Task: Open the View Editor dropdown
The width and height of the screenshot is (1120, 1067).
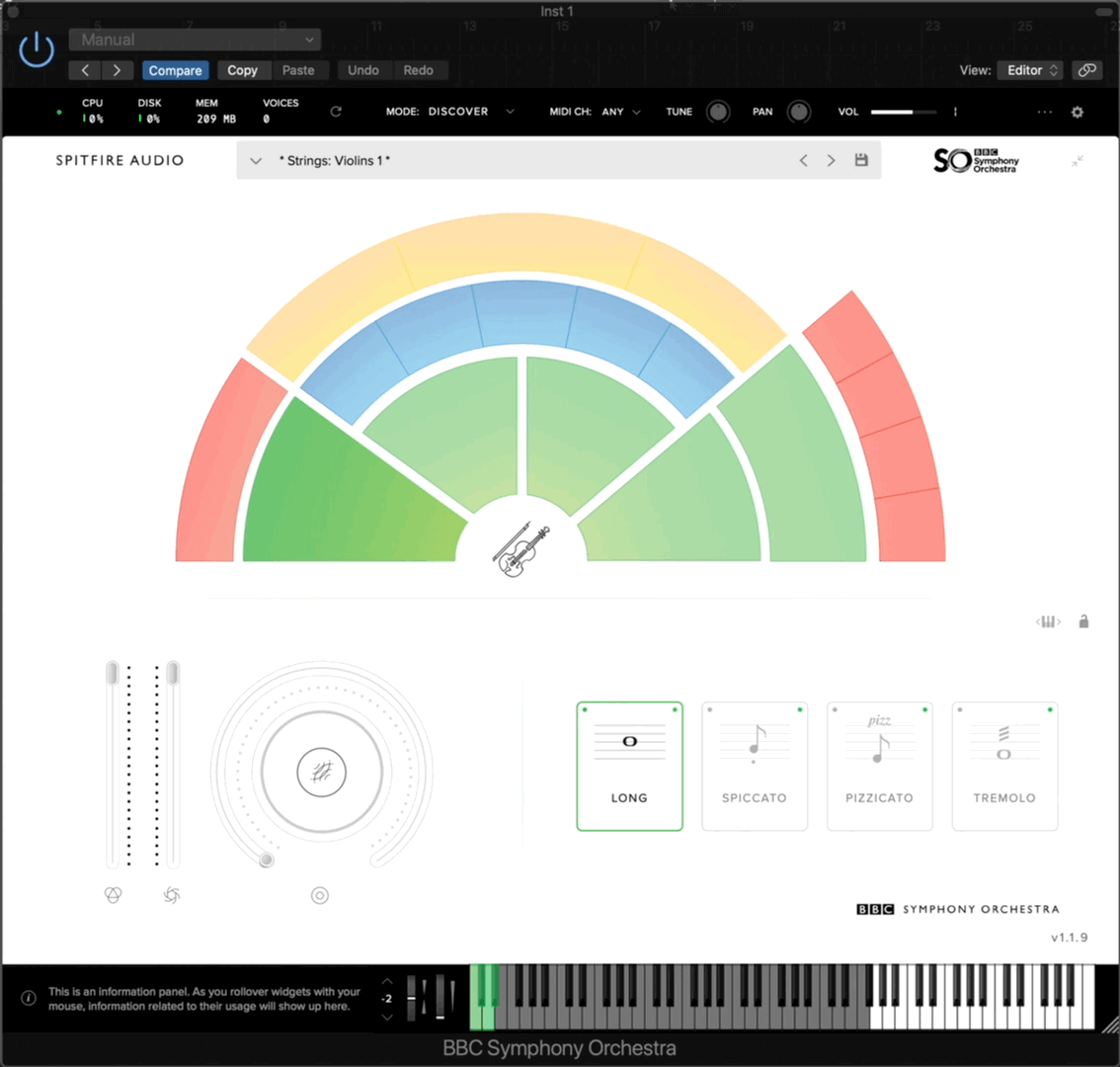Action: click(1030, 70)
